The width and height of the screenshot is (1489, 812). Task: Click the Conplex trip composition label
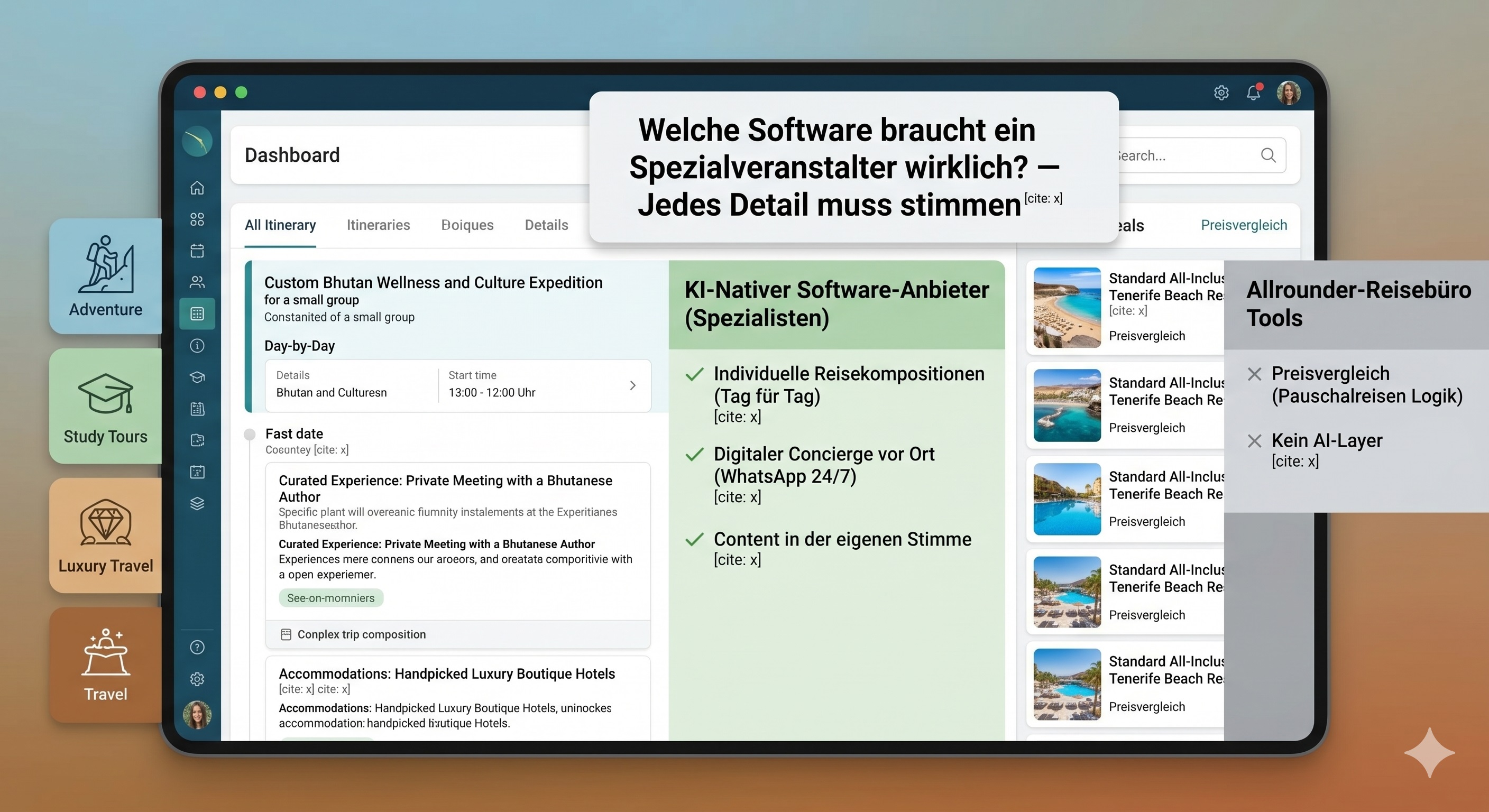362,634
